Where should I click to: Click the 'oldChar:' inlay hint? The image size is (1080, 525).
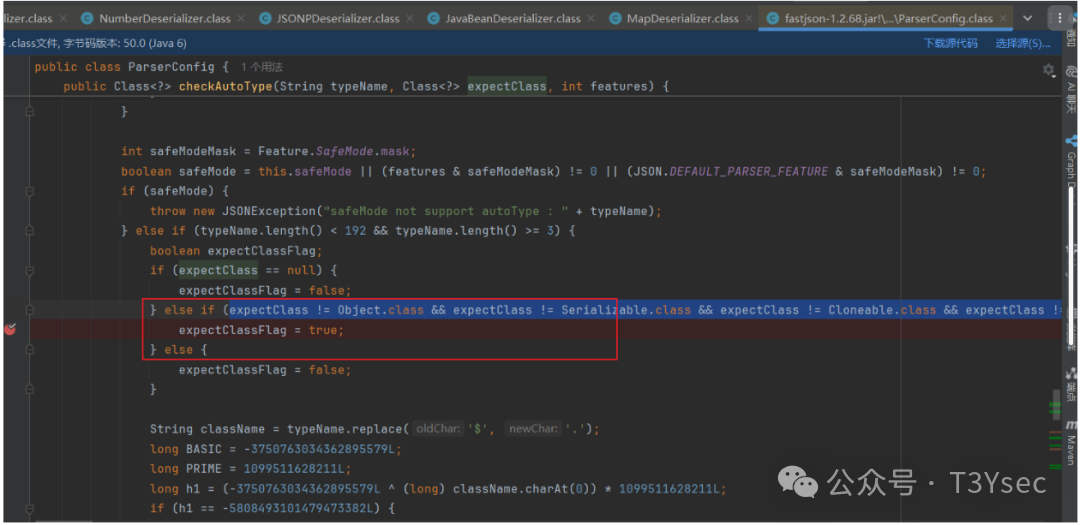(x=438, y=429)
